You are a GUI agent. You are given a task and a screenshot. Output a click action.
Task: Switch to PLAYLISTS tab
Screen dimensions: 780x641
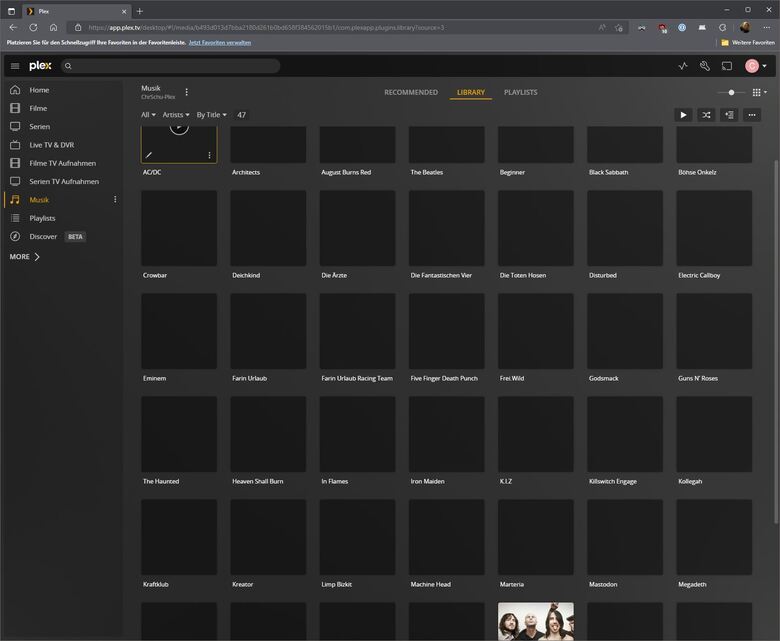point(520,92)
